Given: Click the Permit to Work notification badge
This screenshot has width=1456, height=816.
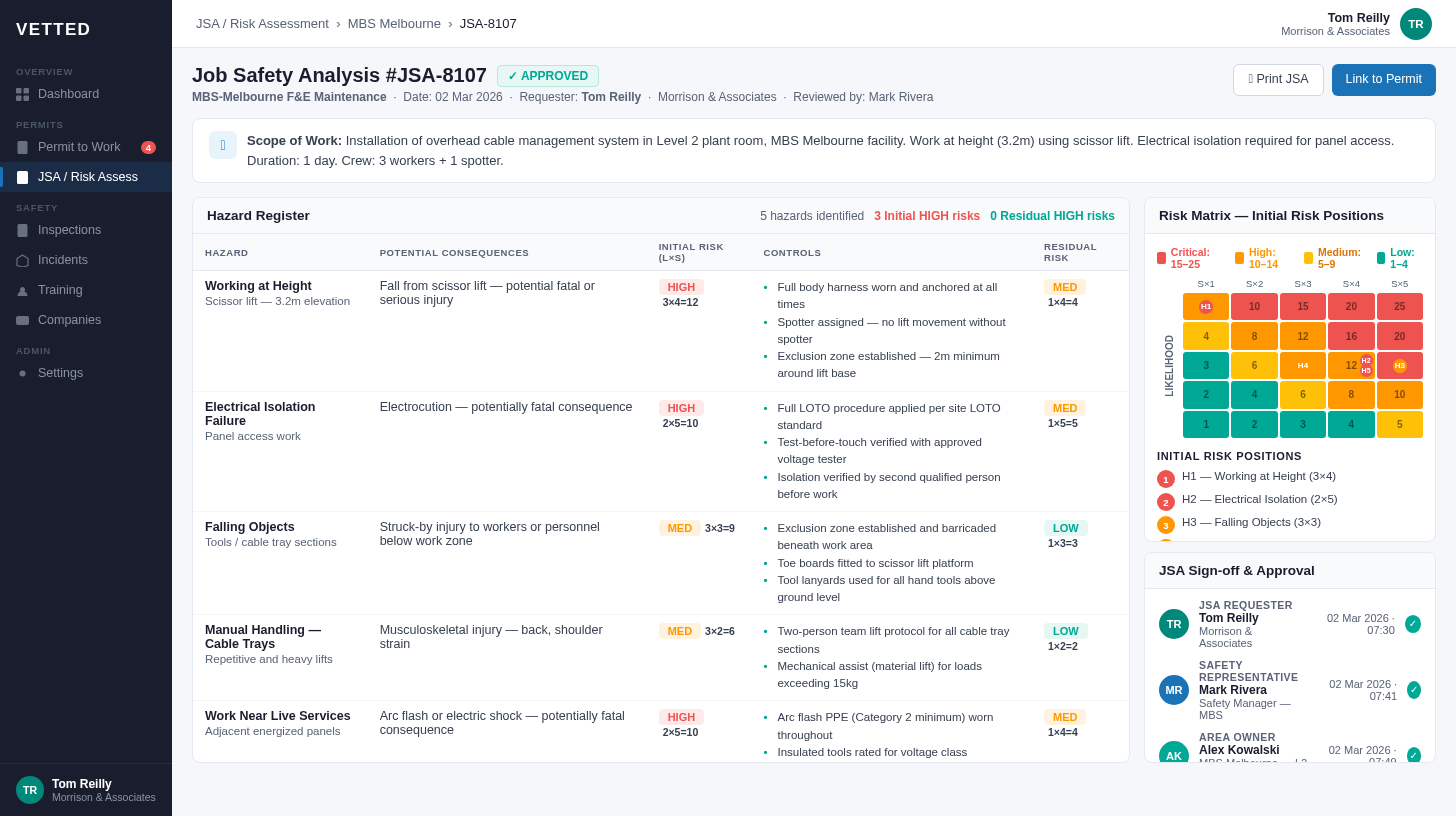Looking at the screenshot, I should pyautogui.click(x=148, y=146).
